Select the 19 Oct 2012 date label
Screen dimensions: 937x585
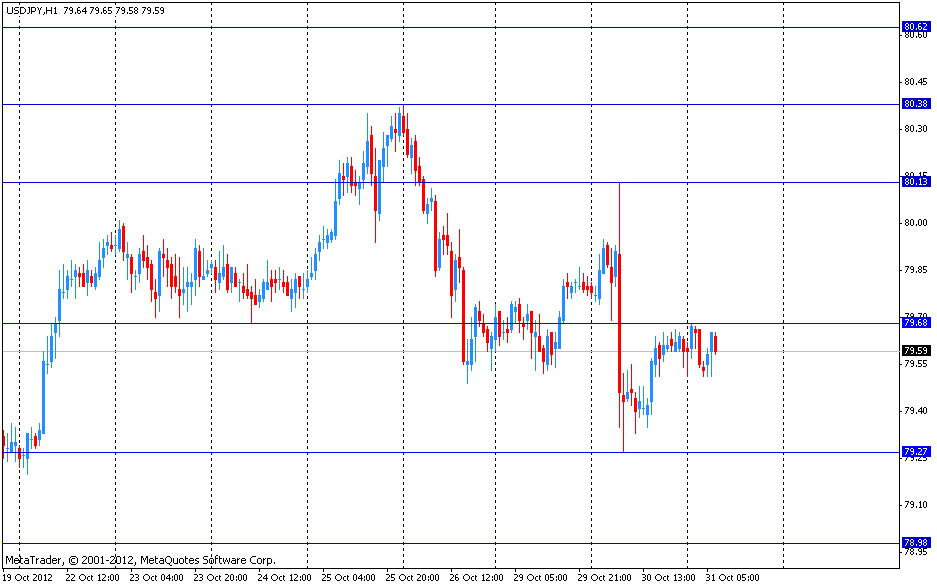pos(28,577)
